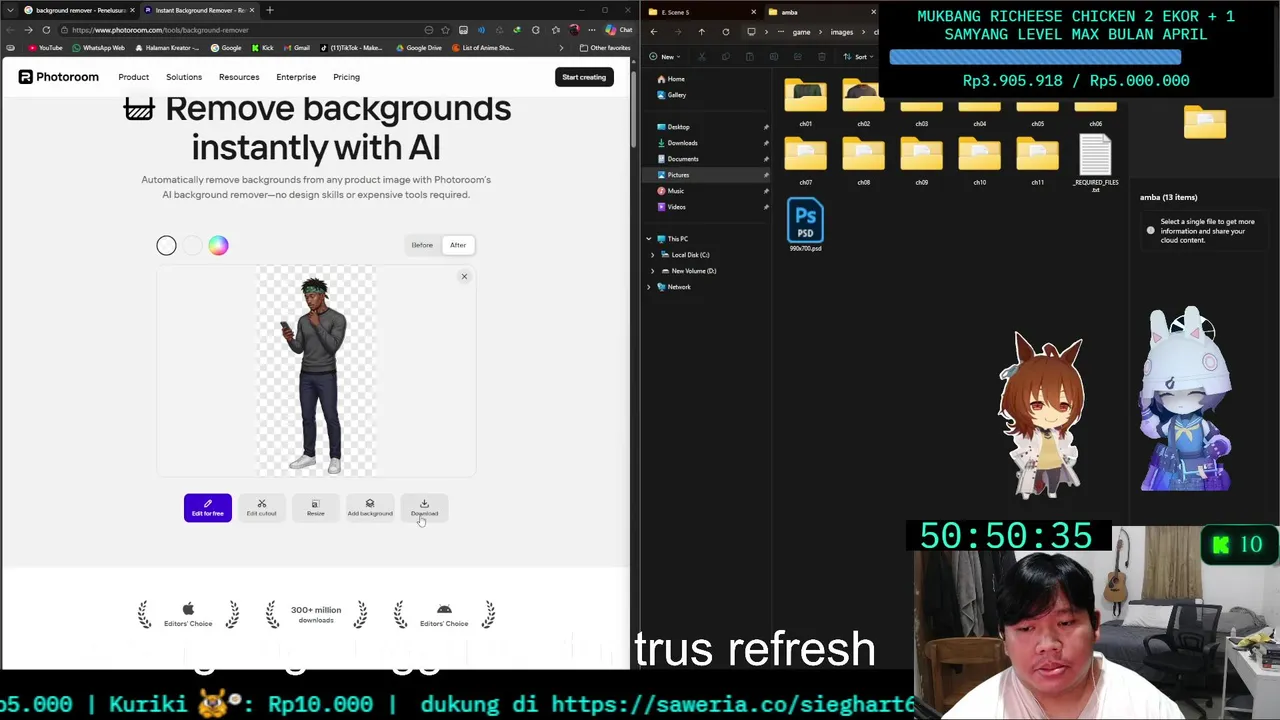Switch to E. Scene 5 Explorer tab
This screenshot has width=1280, height=720.
click(703, 12)
